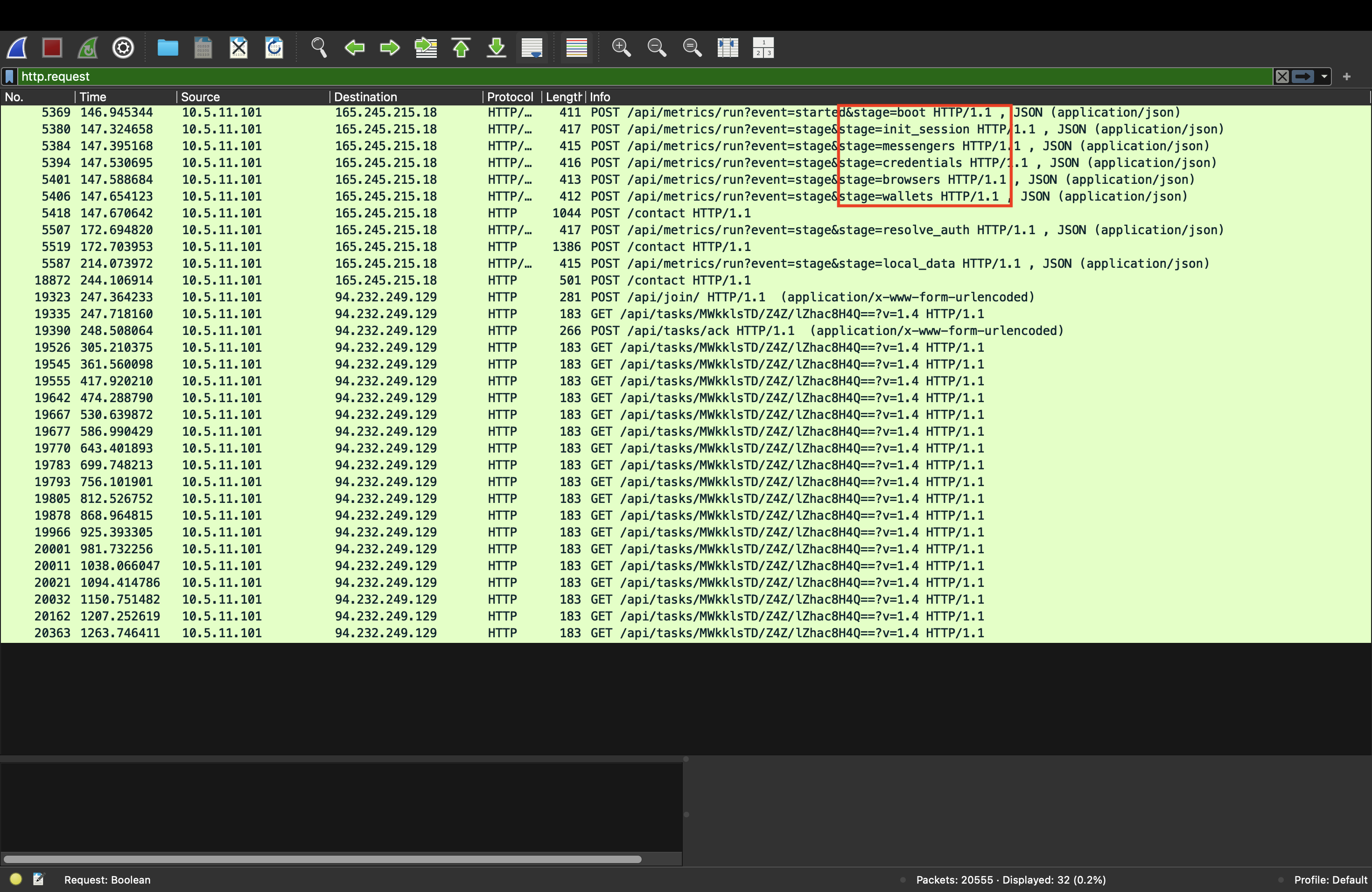Select packet 20363 last row

686,633
